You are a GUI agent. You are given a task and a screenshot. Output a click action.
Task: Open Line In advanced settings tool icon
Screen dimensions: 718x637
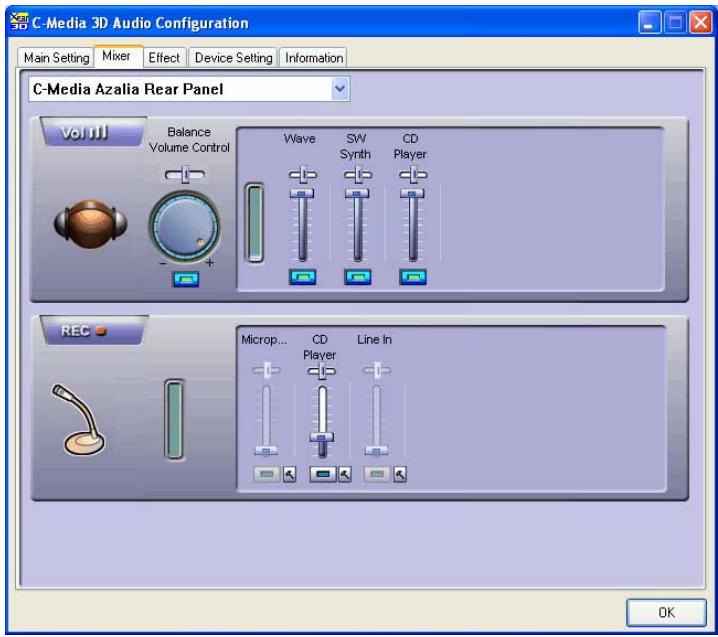coord(400,474)
